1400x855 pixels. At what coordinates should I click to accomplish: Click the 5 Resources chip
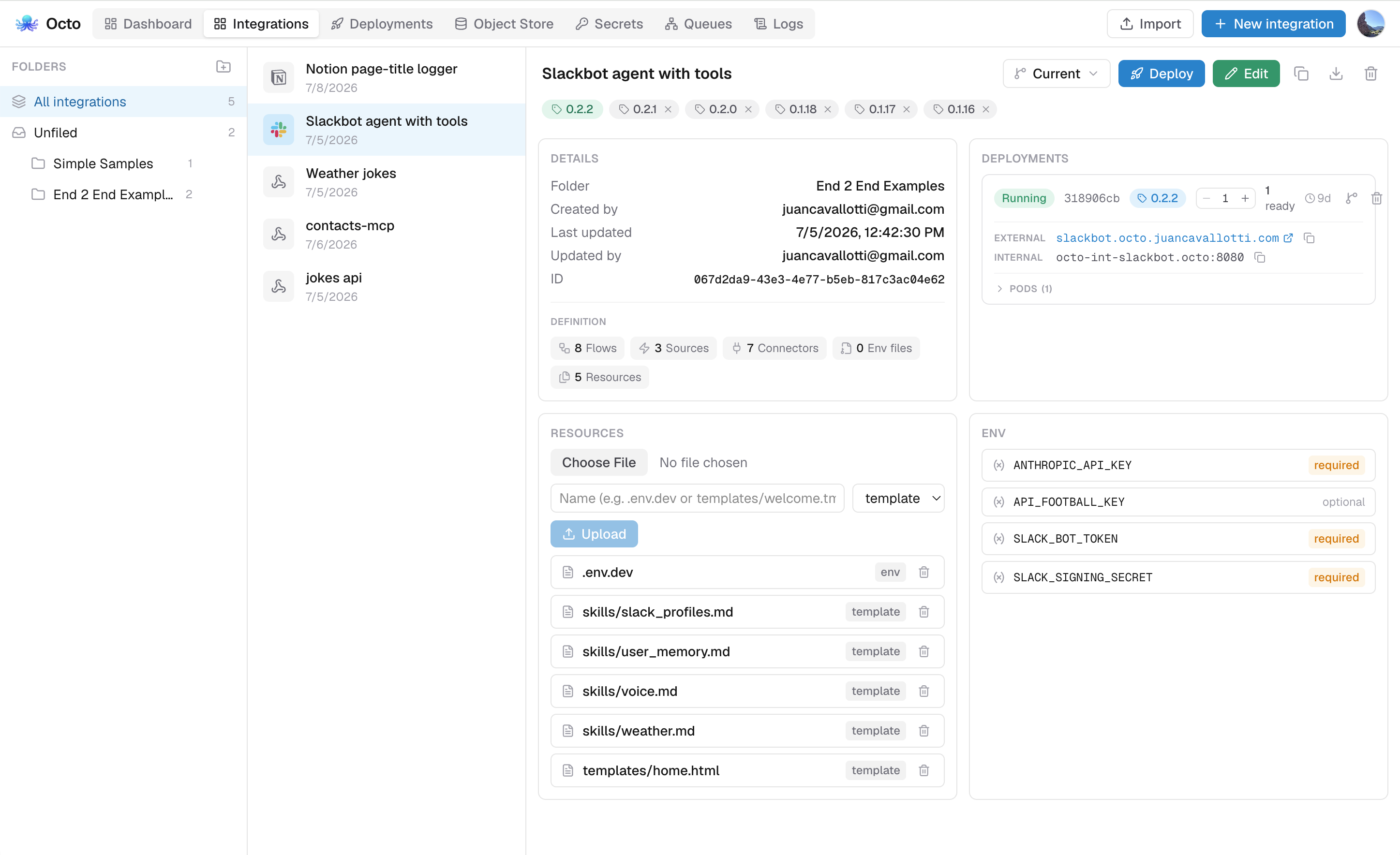click(599, 377)
